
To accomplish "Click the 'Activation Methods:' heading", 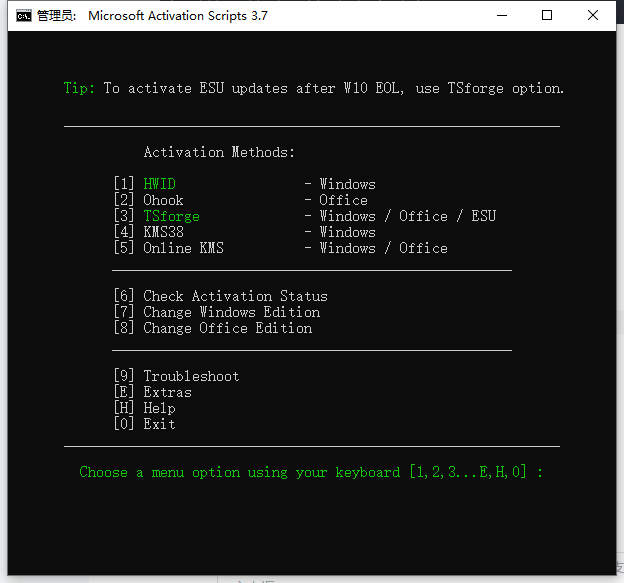I will coord(219,152).
